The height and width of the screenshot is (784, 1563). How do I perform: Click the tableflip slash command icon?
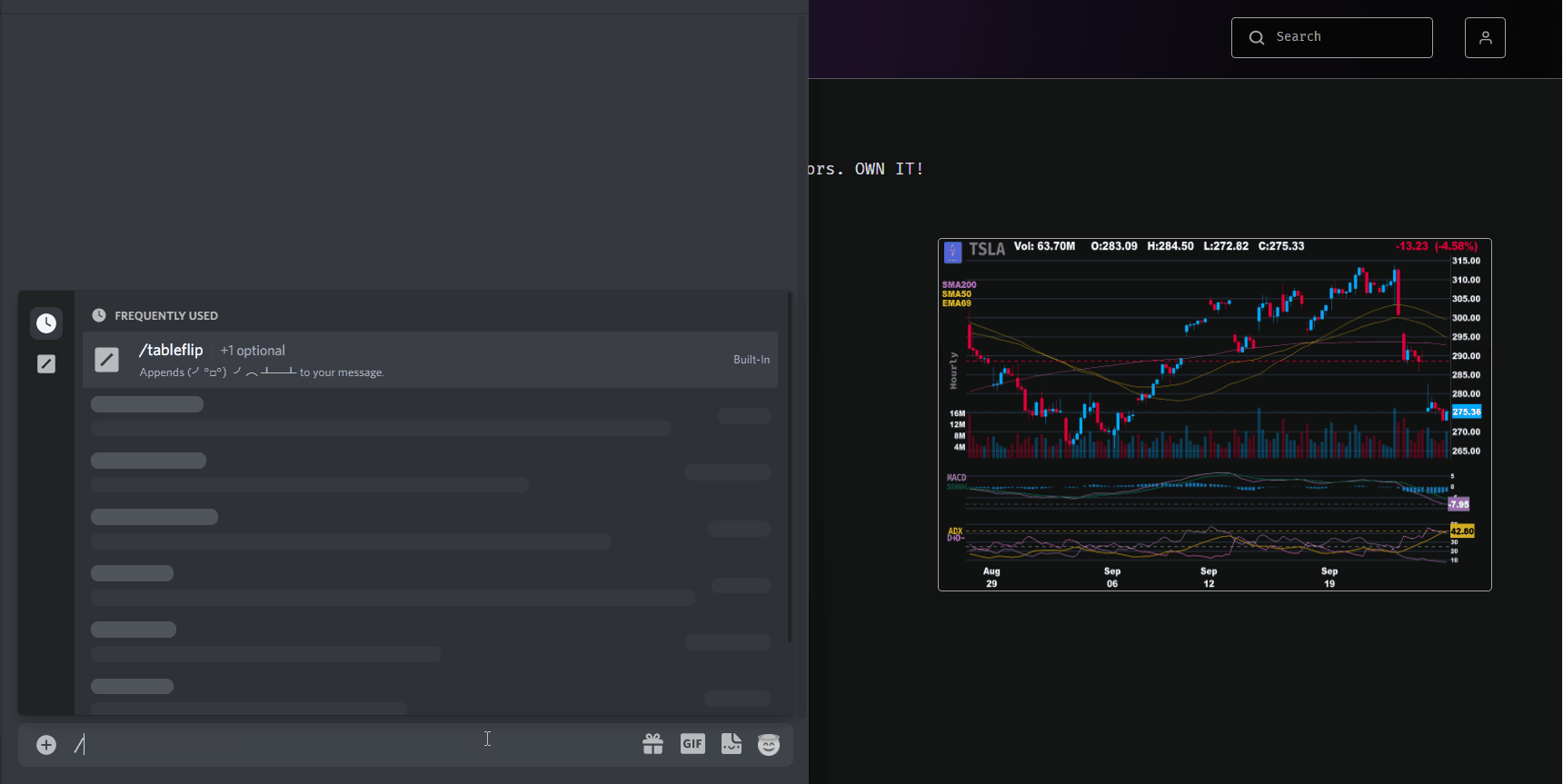point(106,360)
